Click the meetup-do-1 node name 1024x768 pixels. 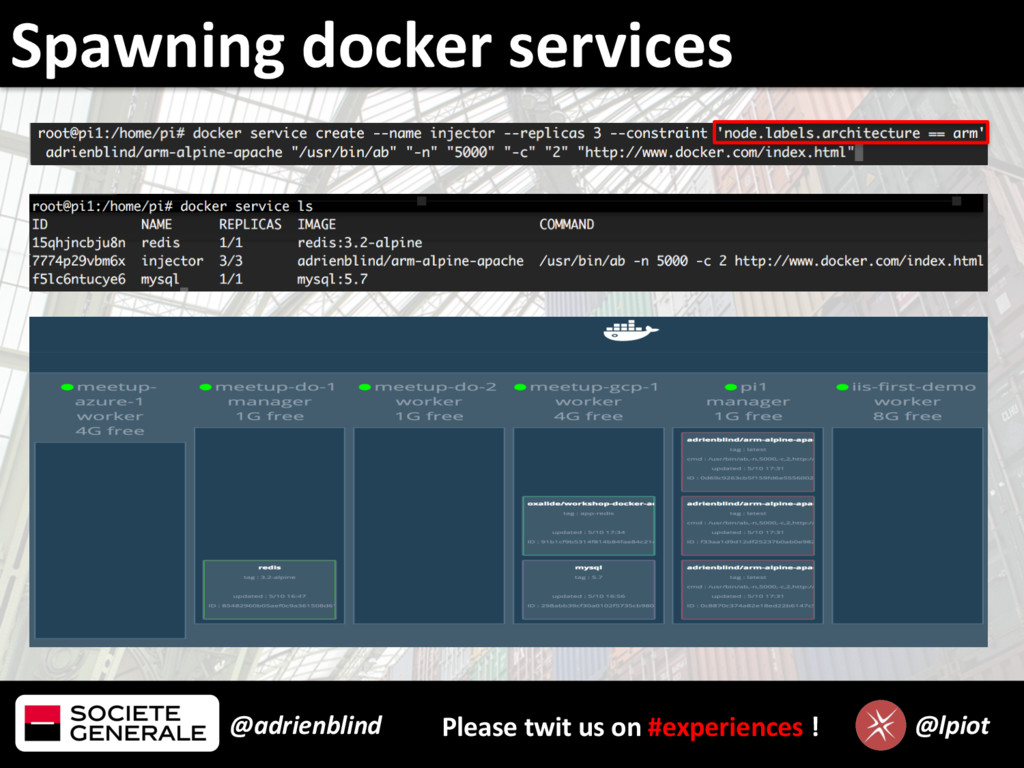(275, 387)
